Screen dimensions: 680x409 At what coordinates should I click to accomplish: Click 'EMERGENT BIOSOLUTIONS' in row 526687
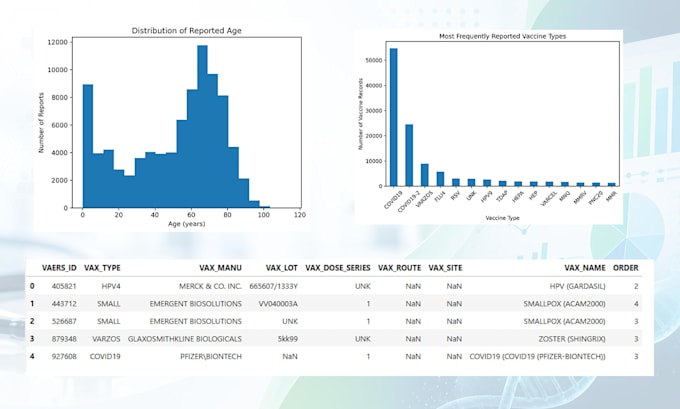point(196,321)
